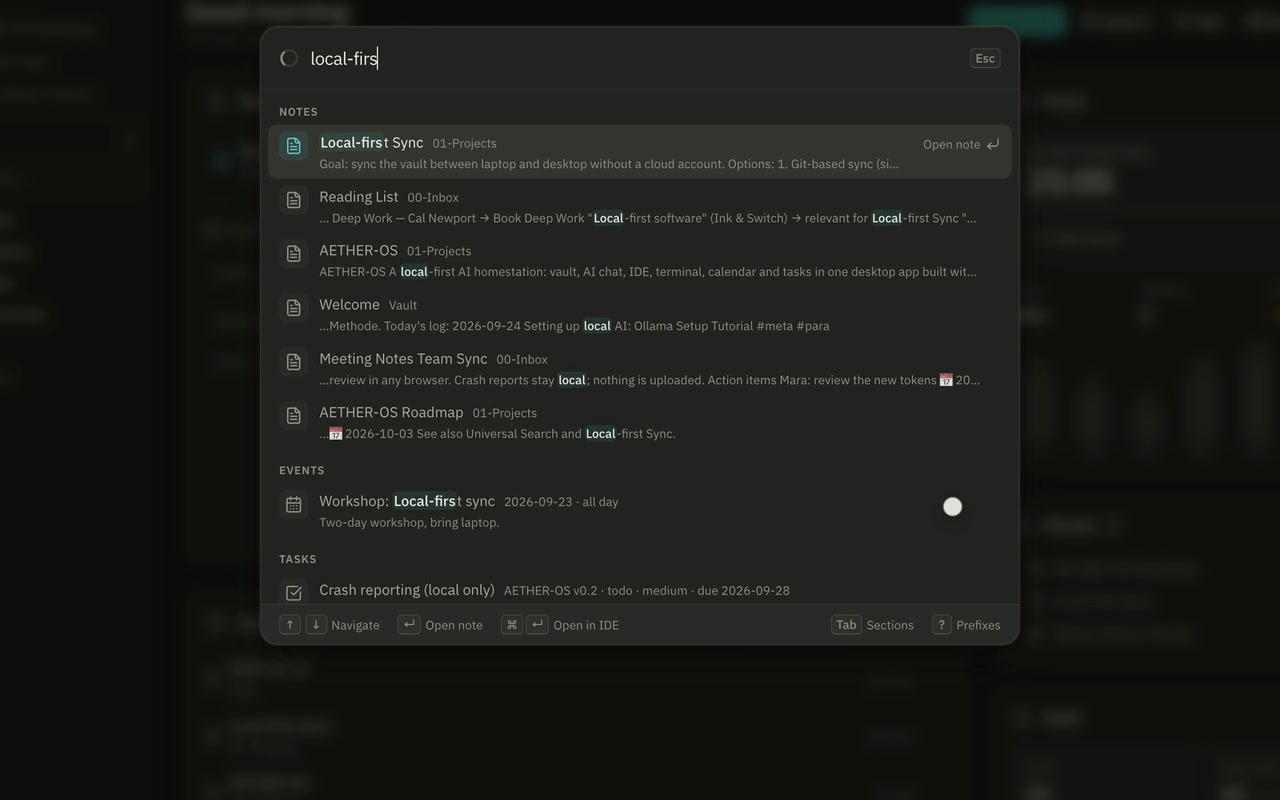This screenshot has height=800, width=1280.
Task: Click the down arrow key hint in footer
Action: click(x=316, y=625)
